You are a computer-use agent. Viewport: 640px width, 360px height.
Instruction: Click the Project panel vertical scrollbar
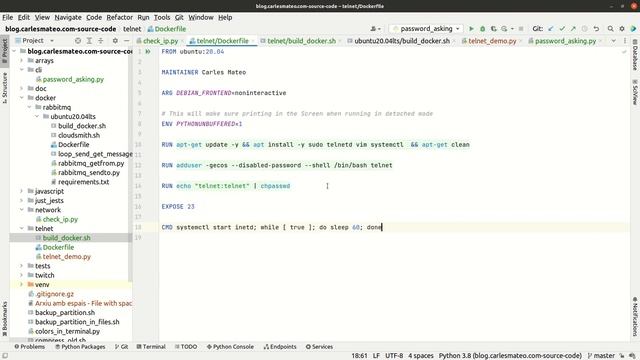[x=130, y=163]
